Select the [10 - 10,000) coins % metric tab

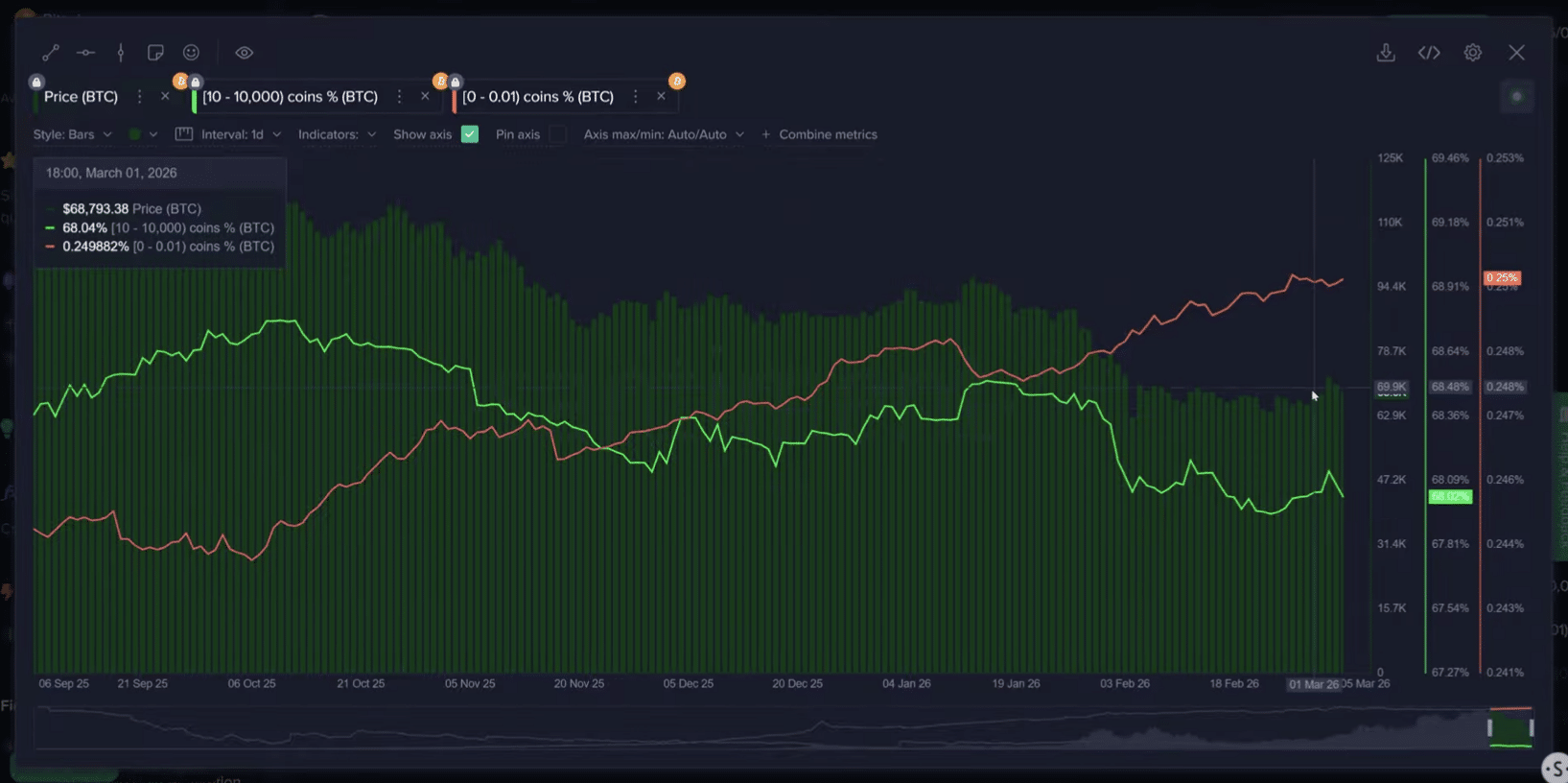(290, 97)
